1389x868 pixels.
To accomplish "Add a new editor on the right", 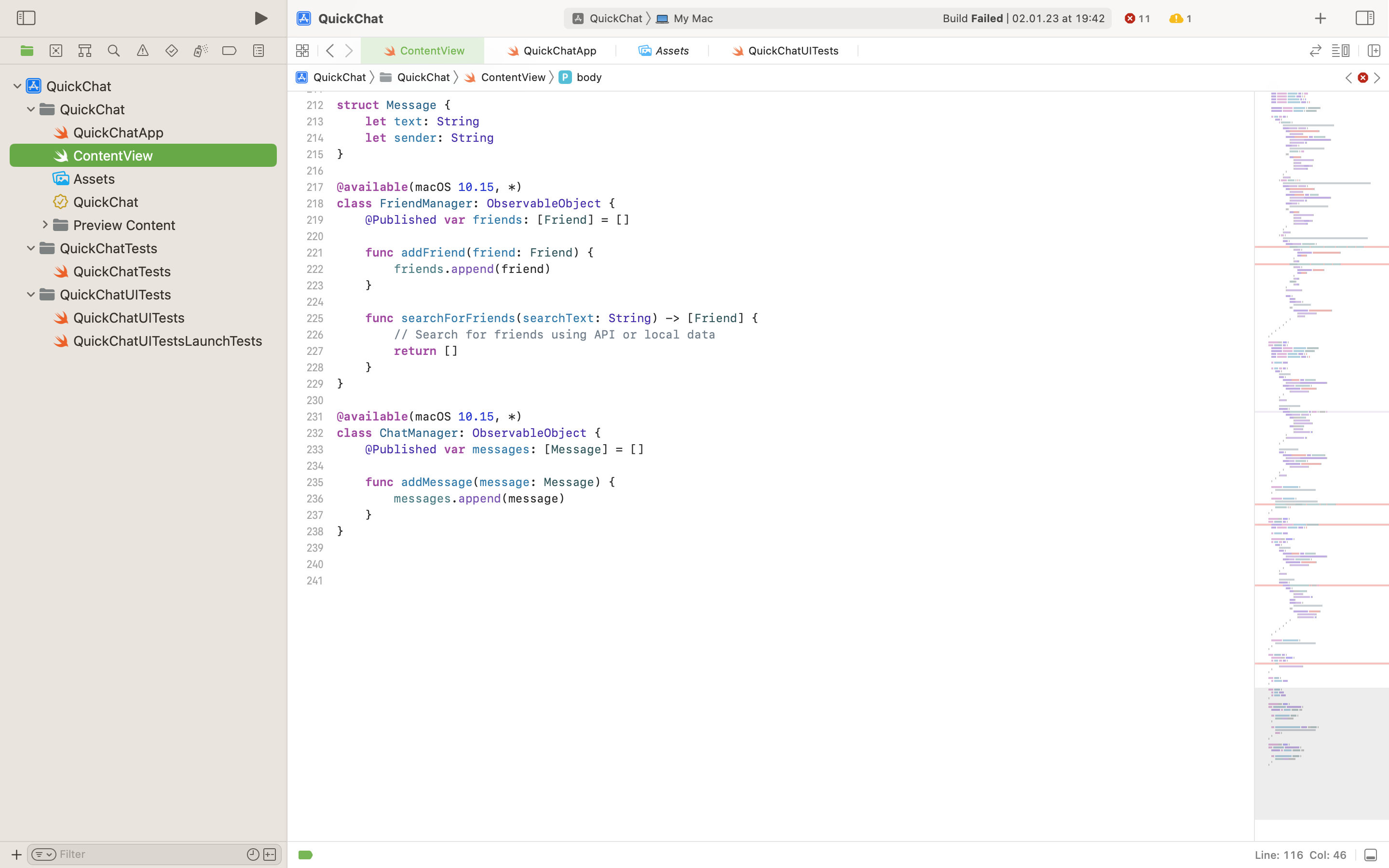I will click(x=1374, y=51).
